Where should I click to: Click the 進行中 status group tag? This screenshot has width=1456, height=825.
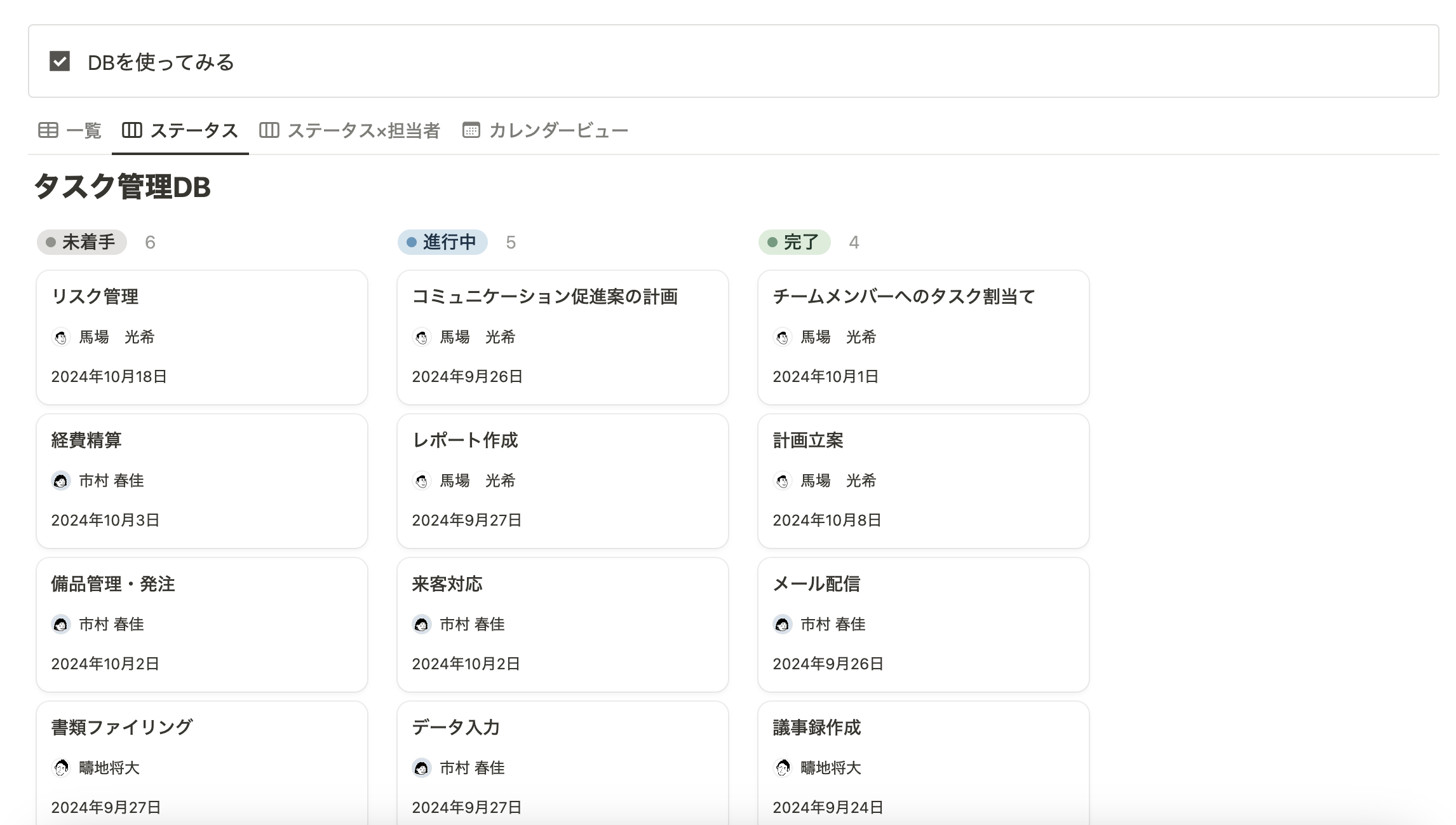point(443,242)
